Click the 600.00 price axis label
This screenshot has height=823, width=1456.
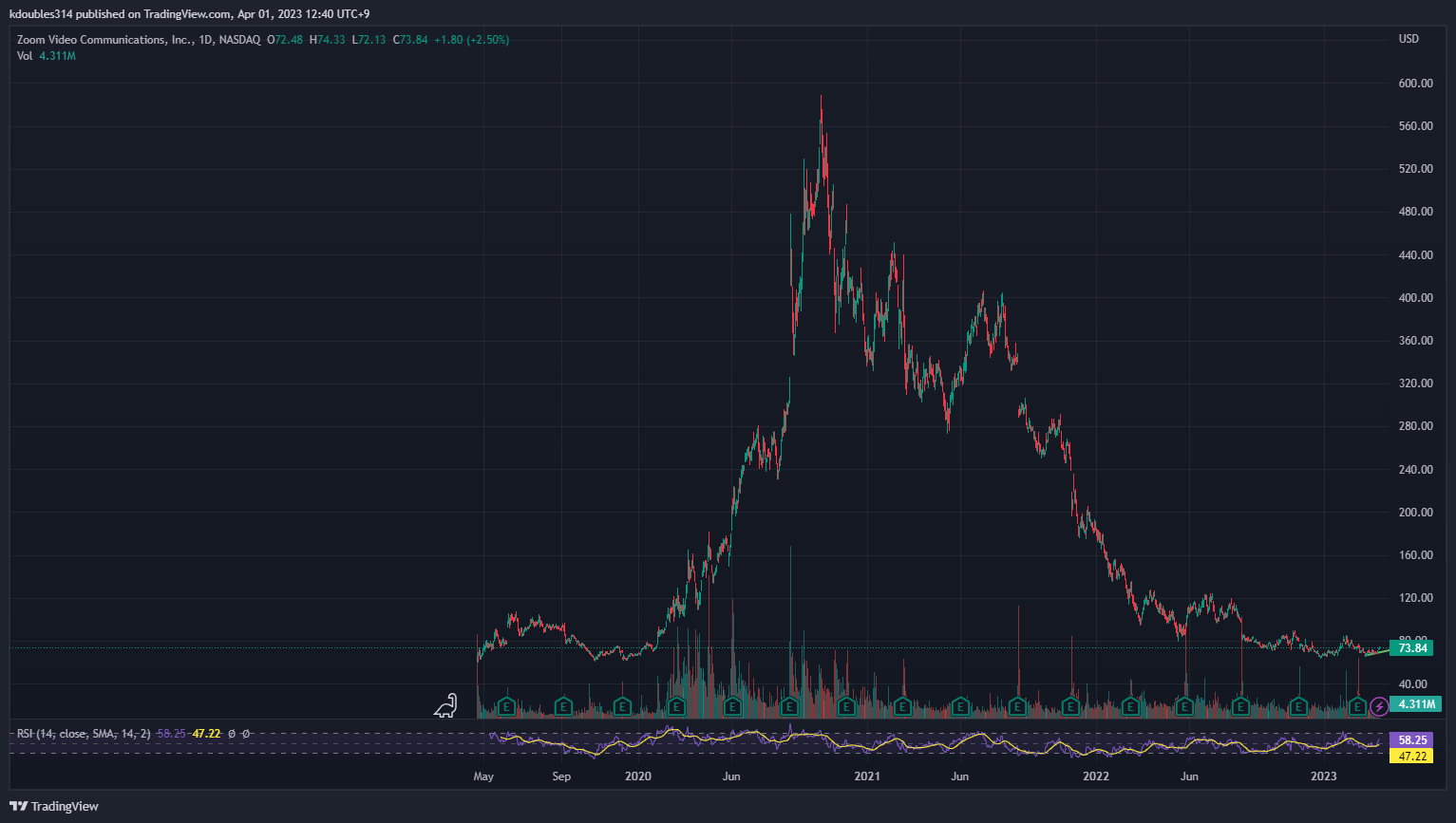pos(1415,84)
